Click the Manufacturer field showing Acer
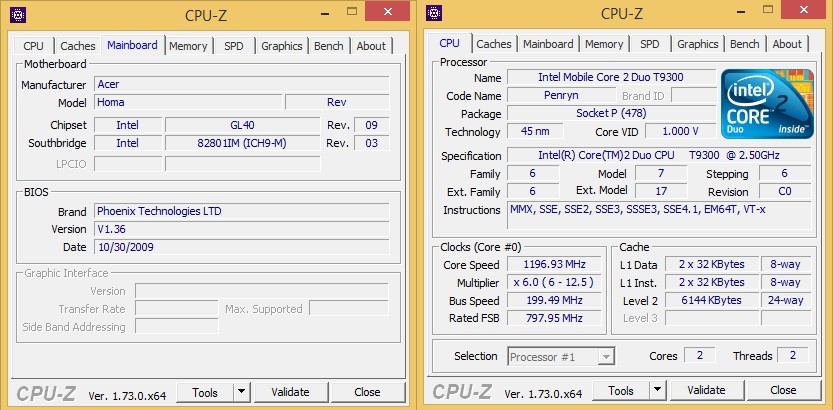 click(x=242, y=84)
